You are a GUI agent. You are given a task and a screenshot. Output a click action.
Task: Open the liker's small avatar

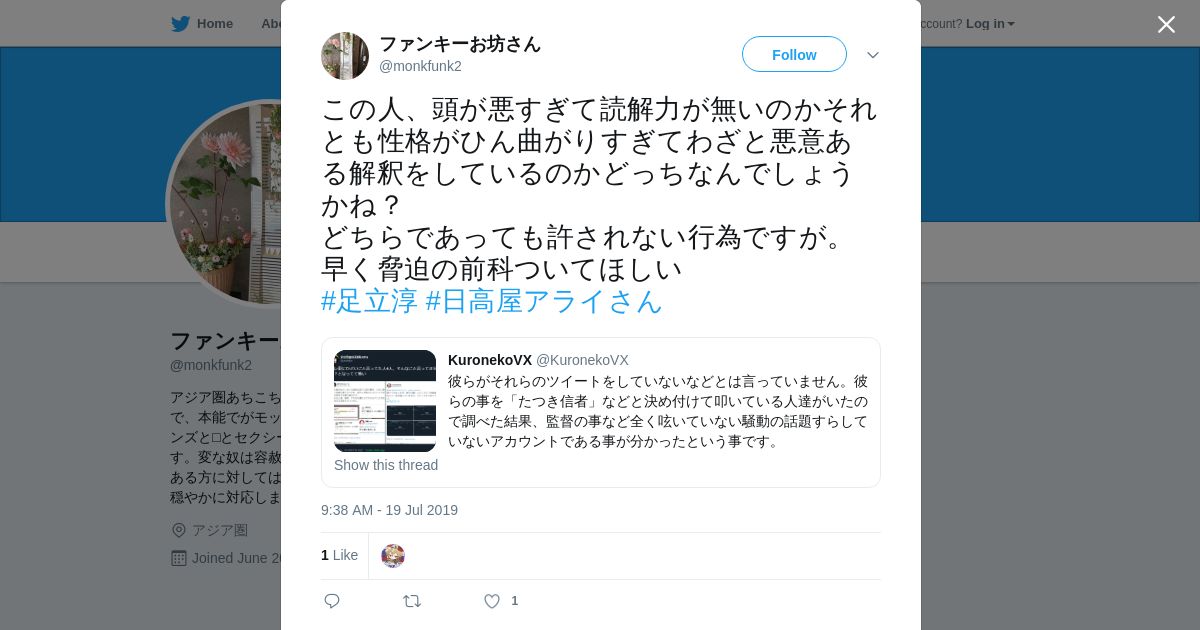coord(393,556)
